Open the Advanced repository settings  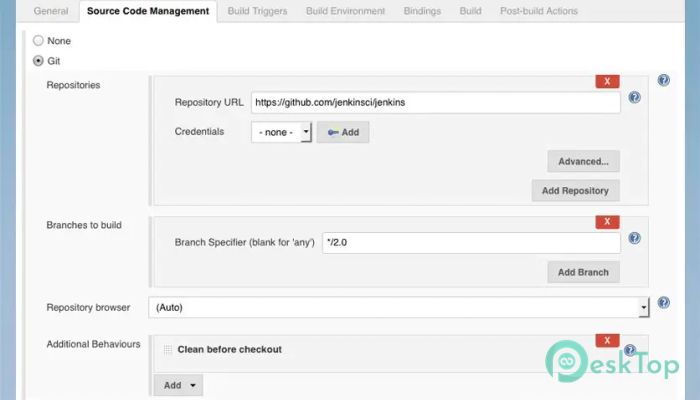click(583, 161)
